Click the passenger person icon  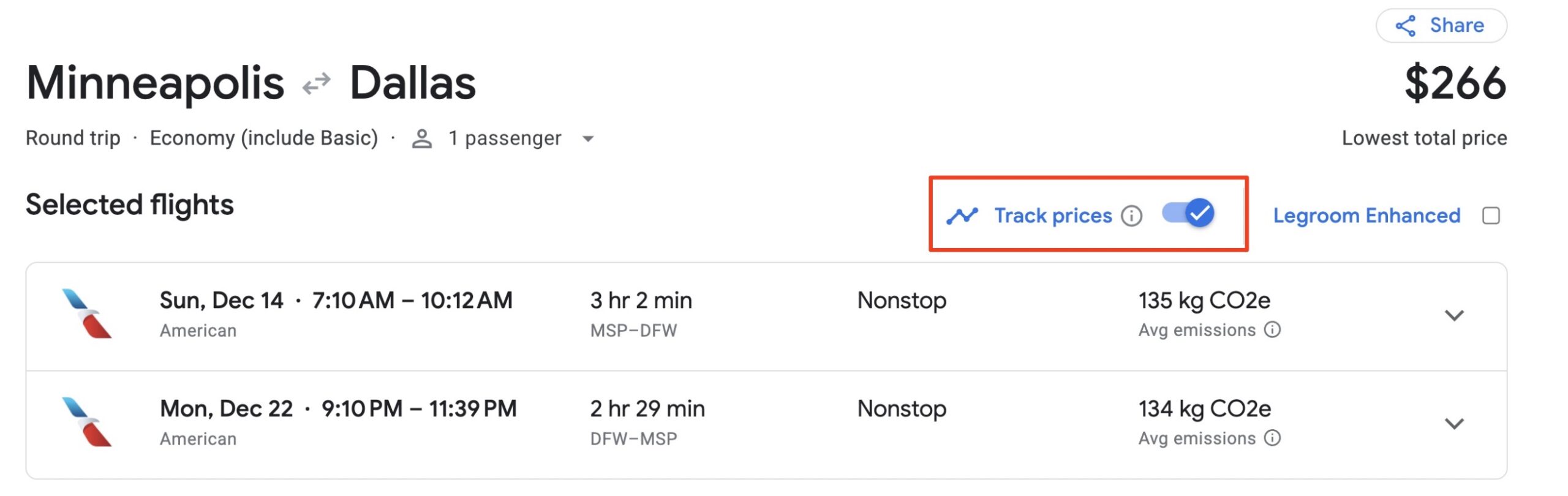(421, 139)
